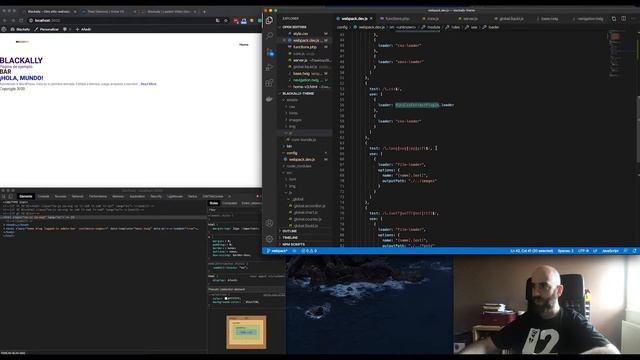
Task: Click the VS Code notifications bell in status bar
Action: [x=634, y=251]
